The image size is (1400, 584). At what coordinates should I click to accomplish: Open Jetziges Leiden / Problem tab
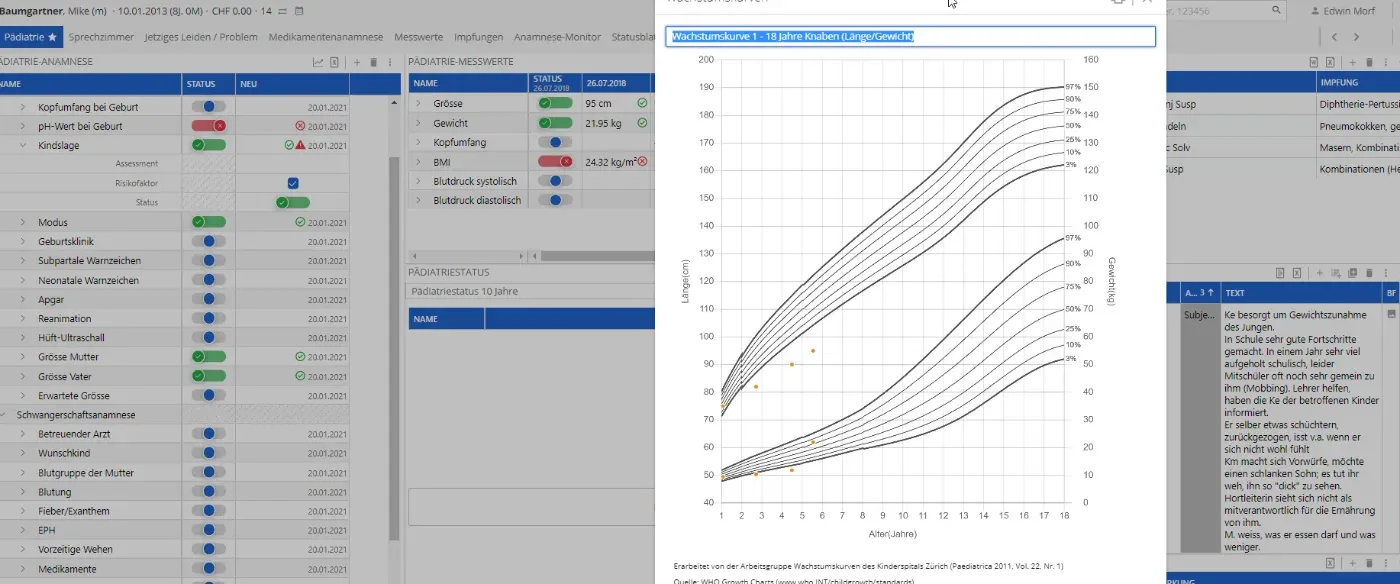click(x=200, y=36)
